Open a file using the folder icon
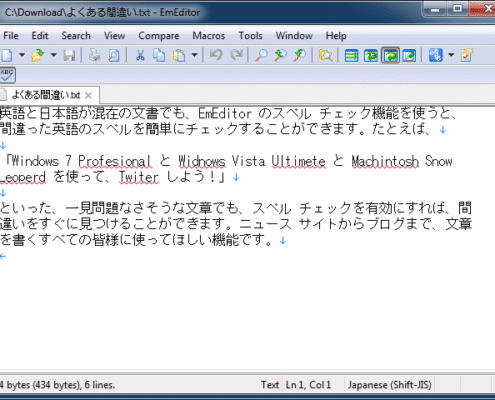 pos(38,55)
